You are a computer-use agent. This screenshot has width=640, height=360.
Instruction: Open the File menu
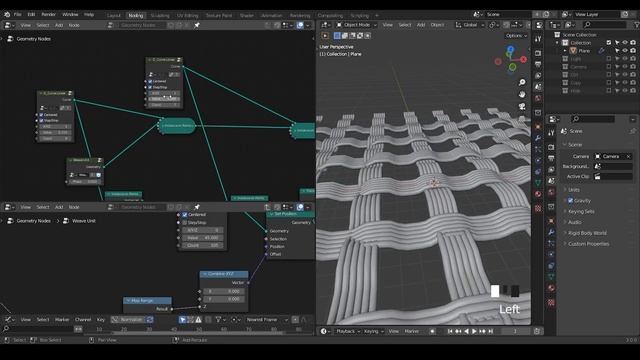18,14
